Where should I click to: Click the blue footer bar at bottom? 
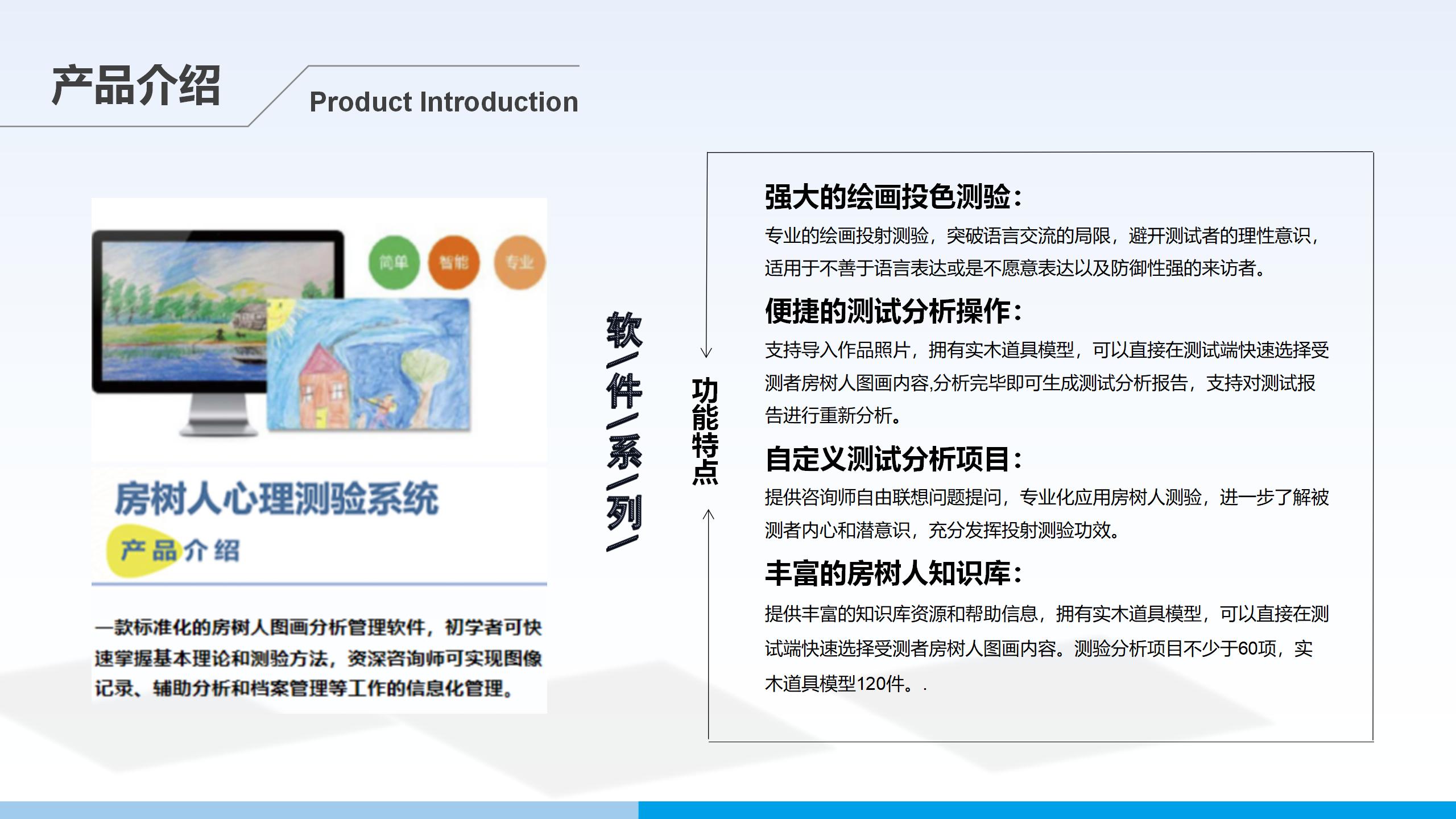tap(728, 810)
